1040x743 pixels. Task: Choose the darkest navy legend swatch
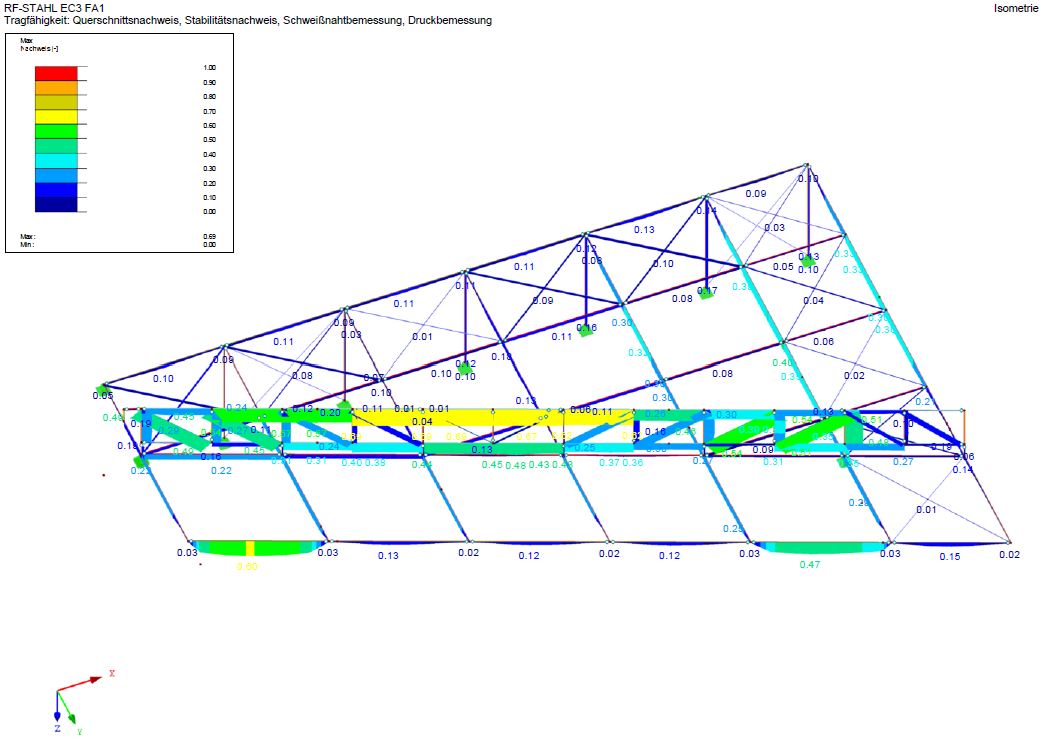tap(56, 204)
